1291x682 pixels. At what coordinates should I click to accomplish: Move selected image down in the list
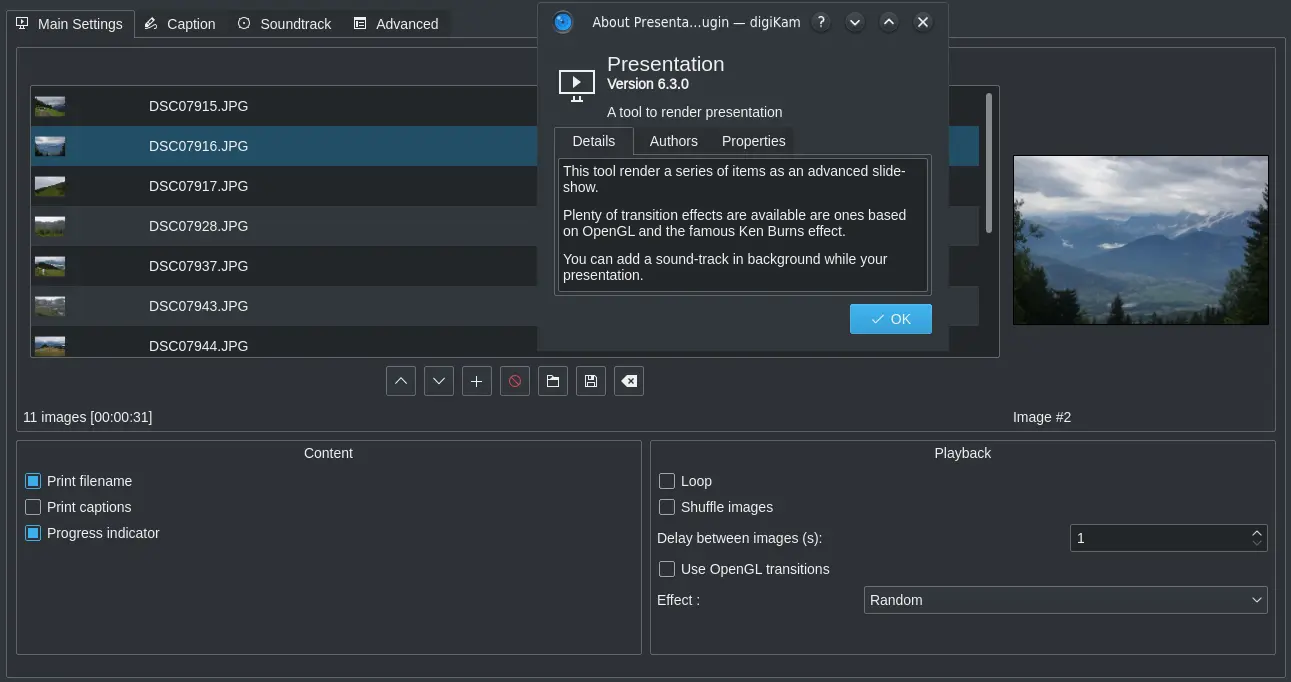tap(438, 380)
